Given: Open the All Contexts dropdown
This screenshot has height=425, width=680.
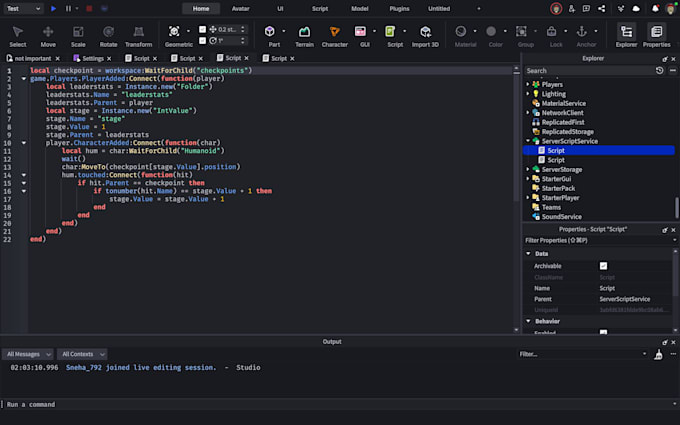Looking at the screenshot, I should pos(82,354).
